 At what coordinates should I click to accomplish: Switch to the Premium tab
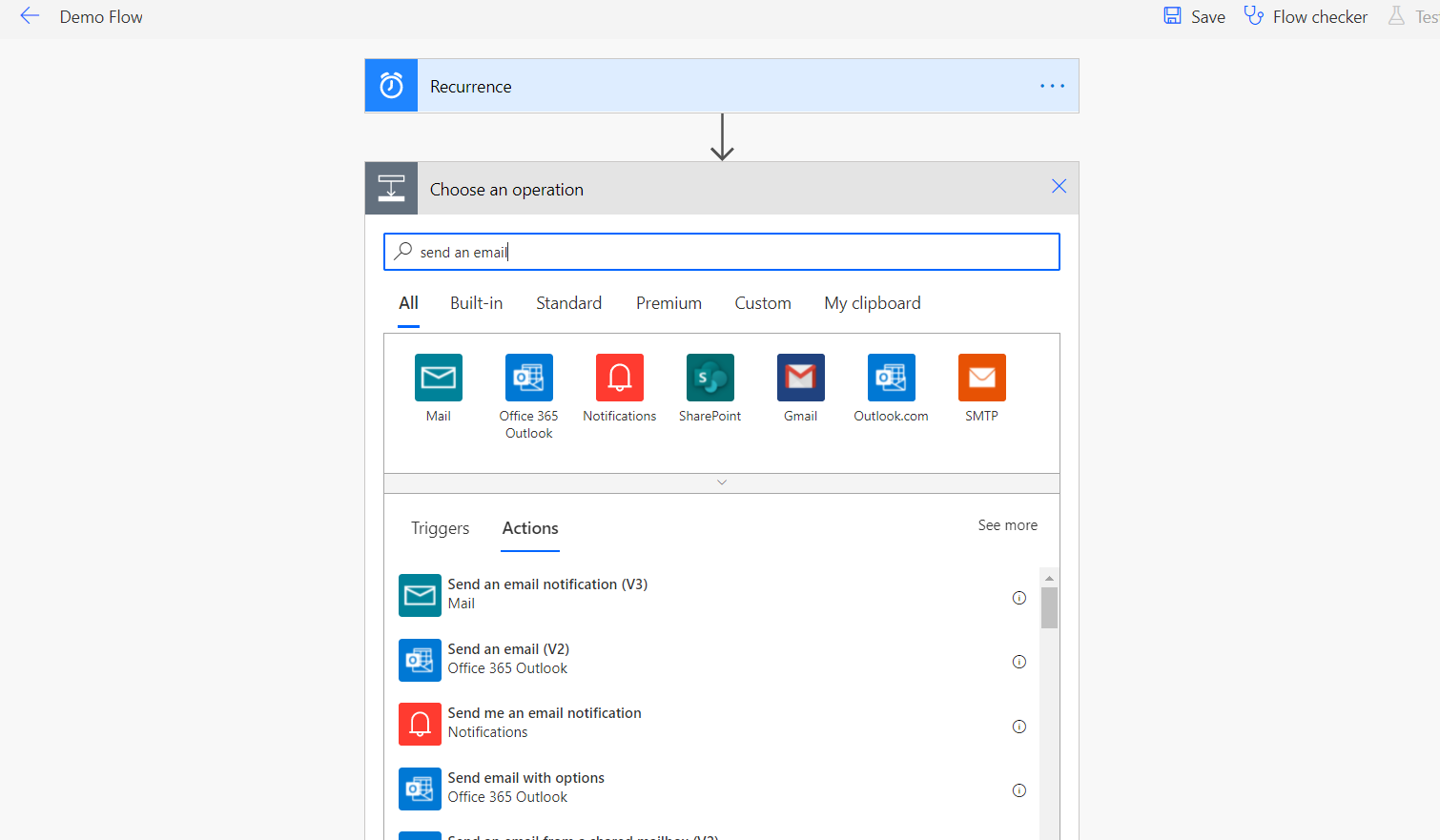pos(669,302)
